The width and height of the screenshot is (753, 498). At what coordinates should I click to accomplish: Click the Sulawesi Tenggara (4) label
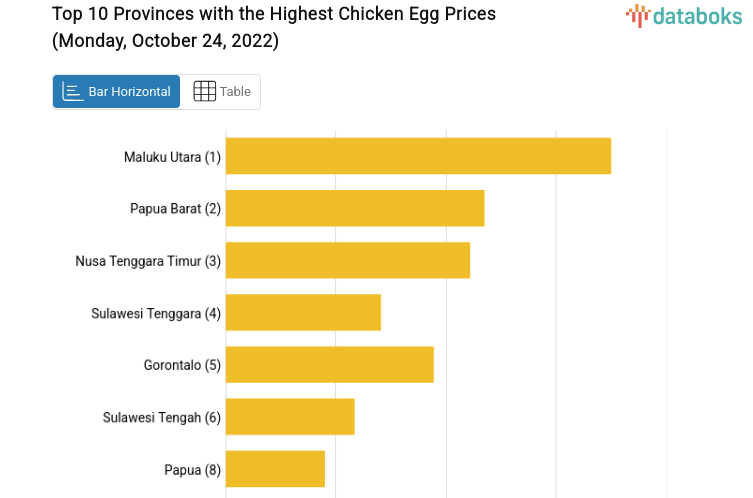pos(156,313)
